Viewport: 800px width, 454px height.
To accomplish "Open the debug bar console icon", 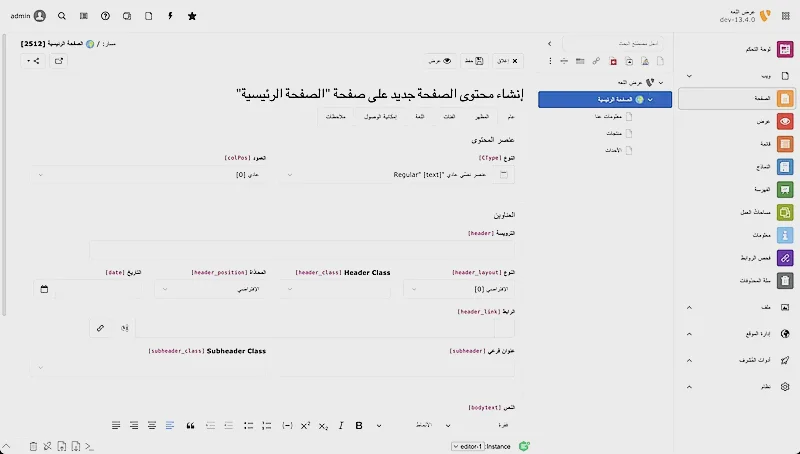I will click(89, 446).
